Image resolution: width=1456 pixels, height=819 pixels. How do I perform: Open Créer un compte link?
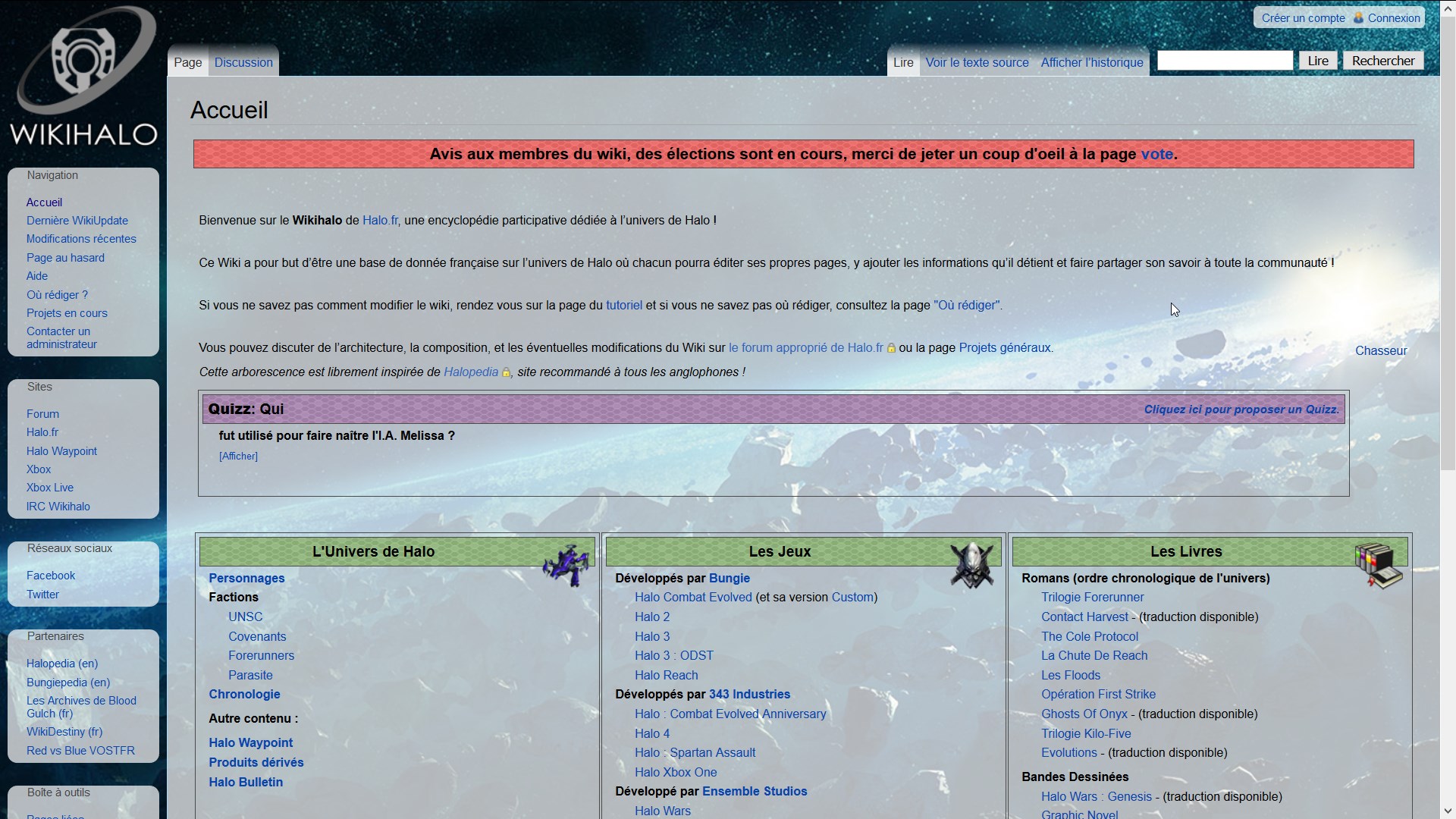click(x=1303, y=17)
